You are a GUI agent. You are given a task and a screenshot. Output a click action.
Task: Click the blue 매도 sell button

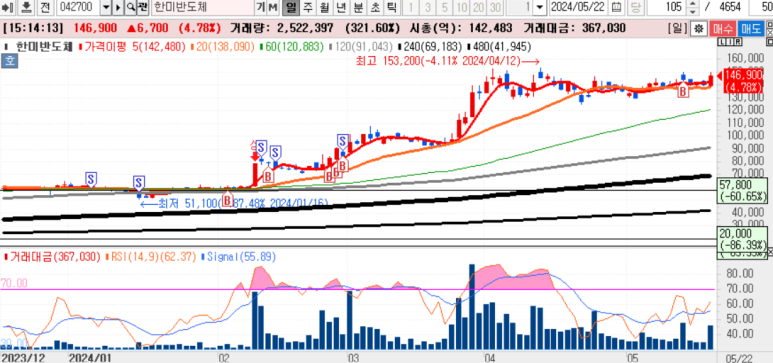coord(751,28)
